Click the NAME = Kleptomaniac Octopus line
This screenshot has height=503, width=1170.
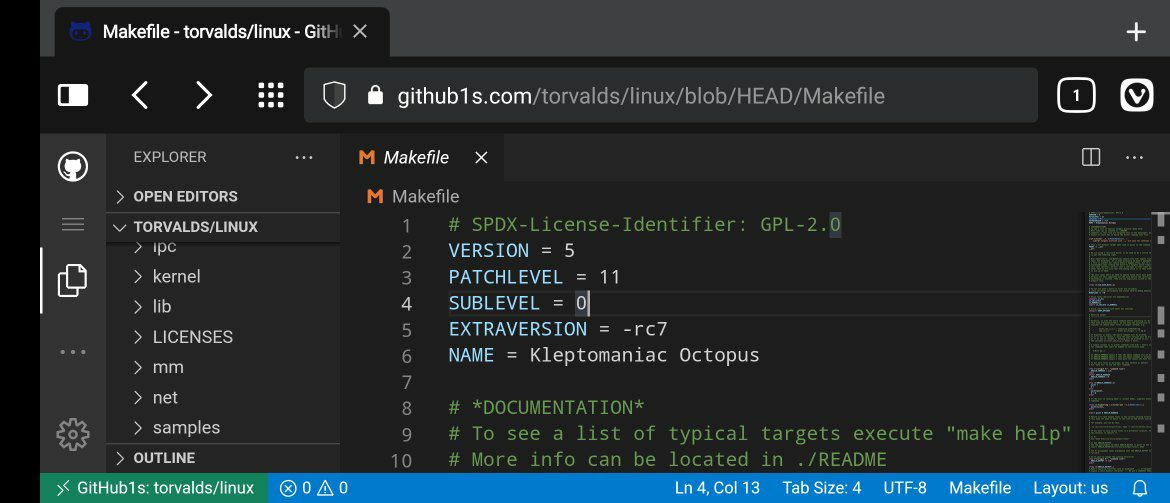[604, 355]
